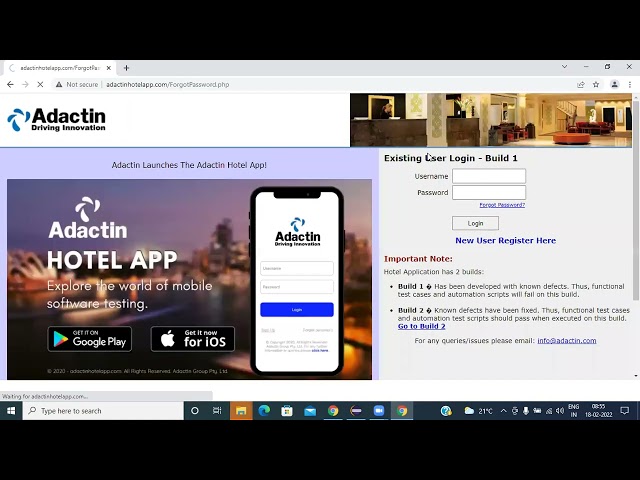Click the address bar URL
This screenshot has height=480, width=640.
point(168,84)
